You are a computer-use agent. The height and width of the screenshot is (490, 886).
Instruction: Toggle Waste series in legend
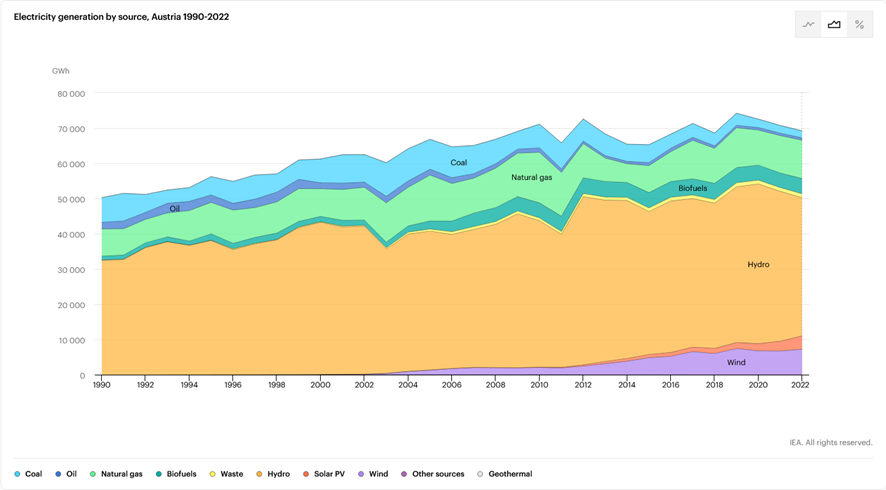click(x=226, y=474)
